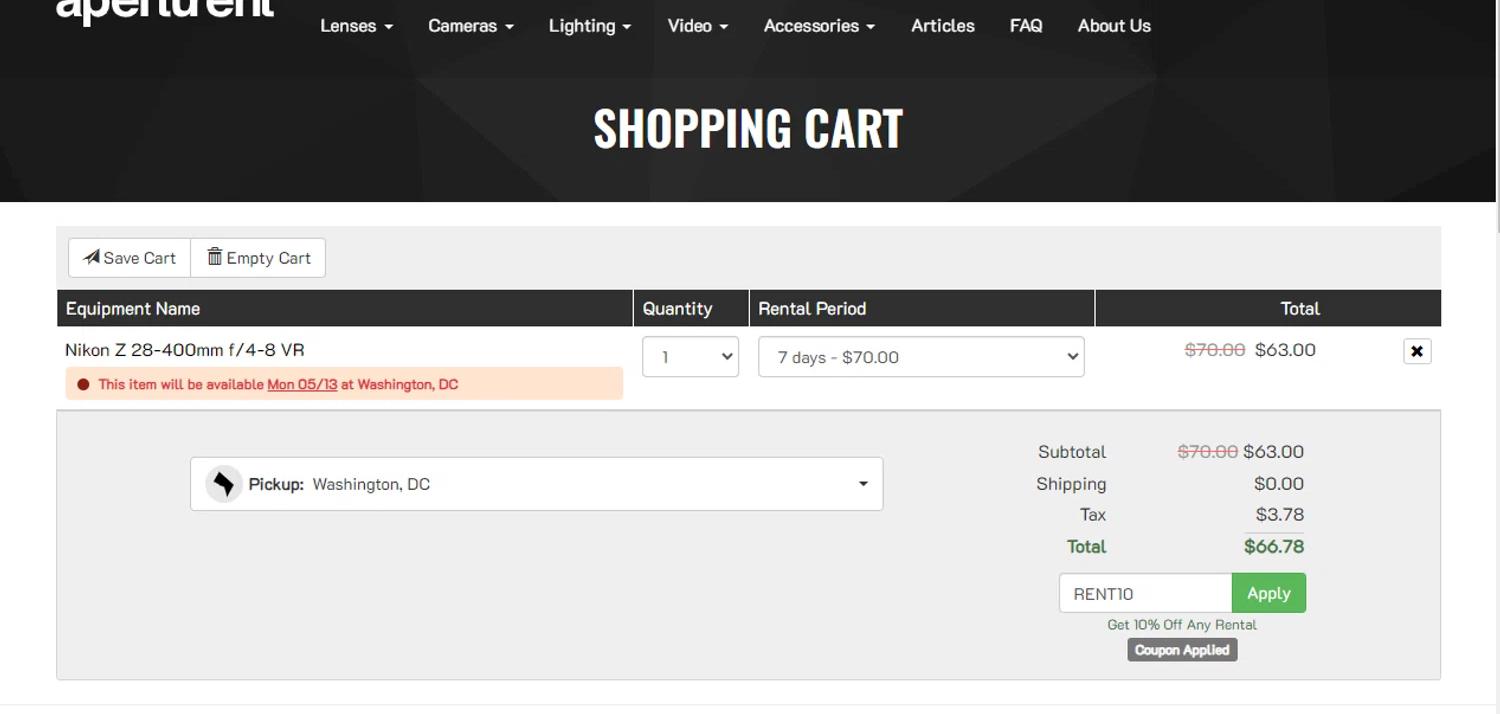Expand the Pickup location selector

click(x=537, y=484)
